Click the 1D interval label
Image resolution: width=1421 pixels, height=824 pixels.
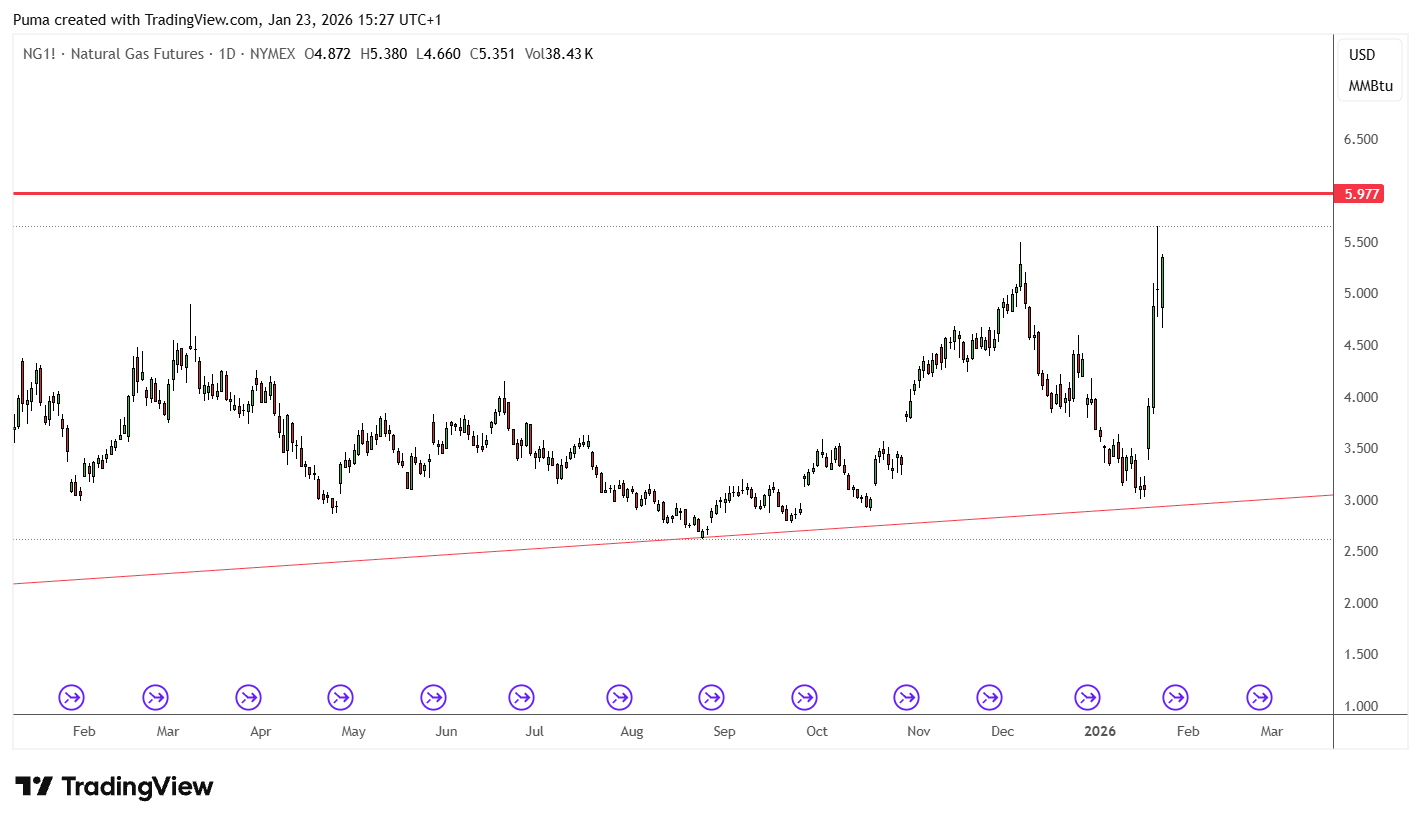[x=226, y=54]
